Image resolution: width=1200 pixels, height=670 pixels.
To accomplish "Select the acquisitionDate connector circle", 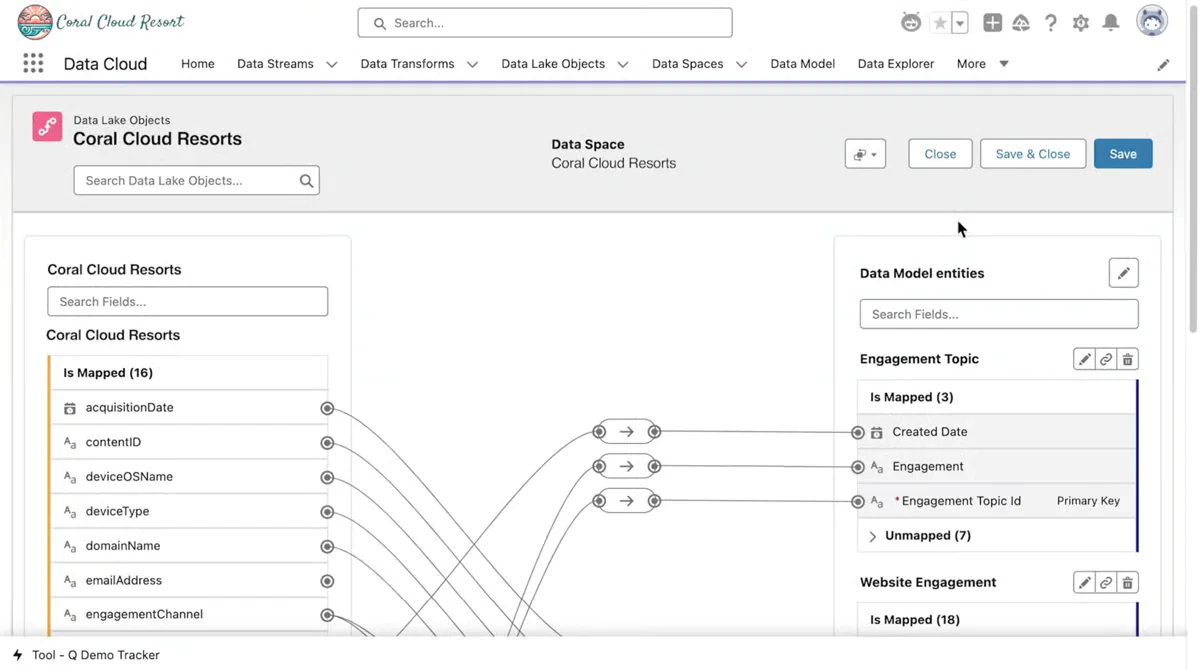I will click(x=327, y=408).
